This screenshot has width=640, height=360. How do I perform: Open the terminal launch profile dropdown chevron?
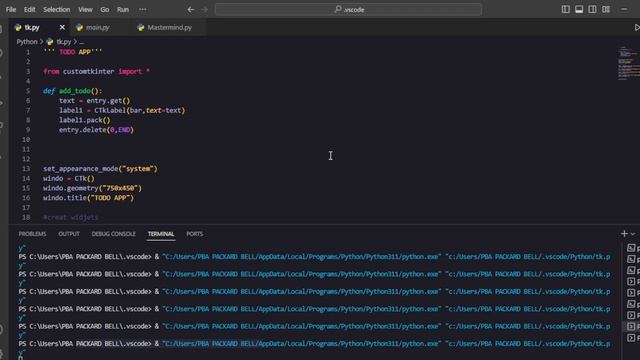pyautogui.click(x=633, y=234)
